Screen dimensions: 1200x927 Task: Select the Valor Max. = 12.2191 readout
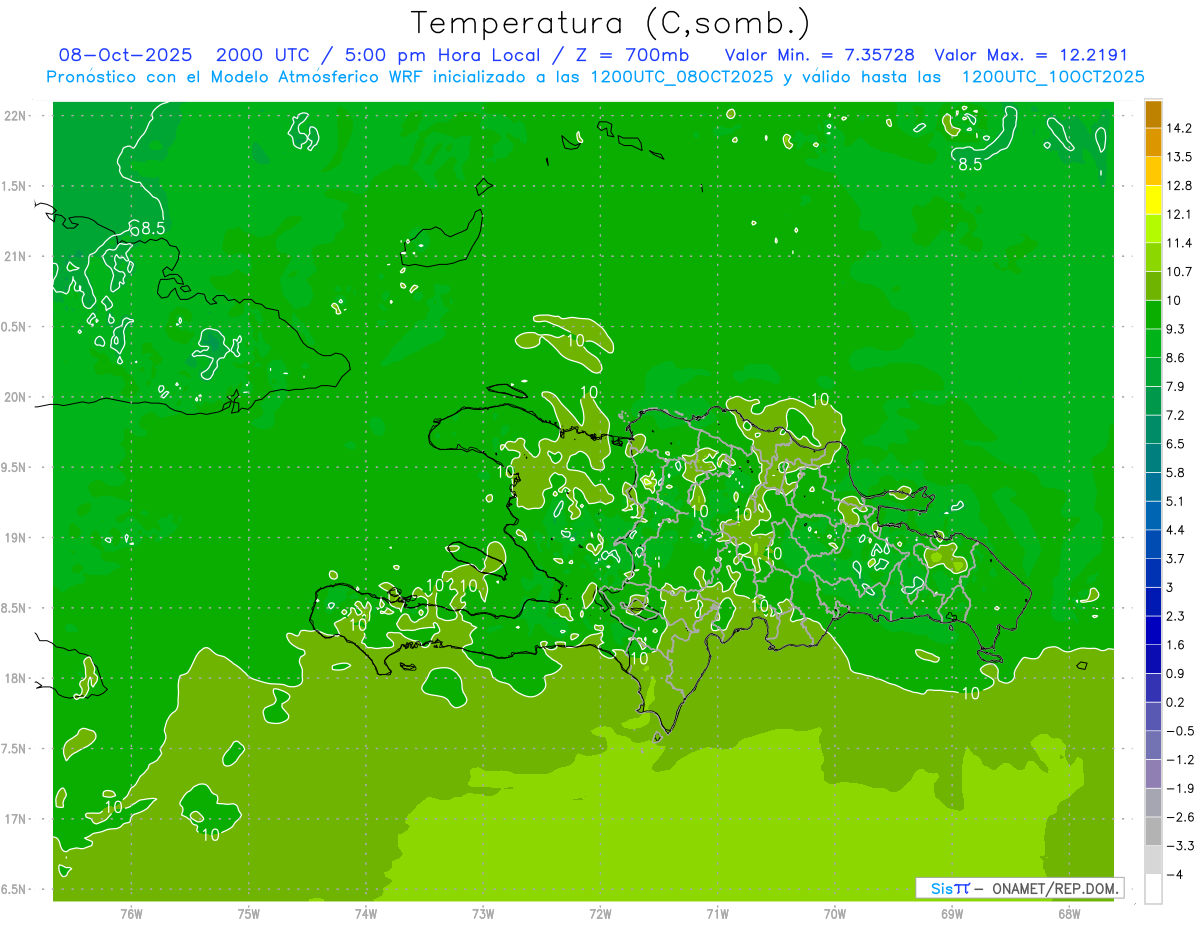1031,56
